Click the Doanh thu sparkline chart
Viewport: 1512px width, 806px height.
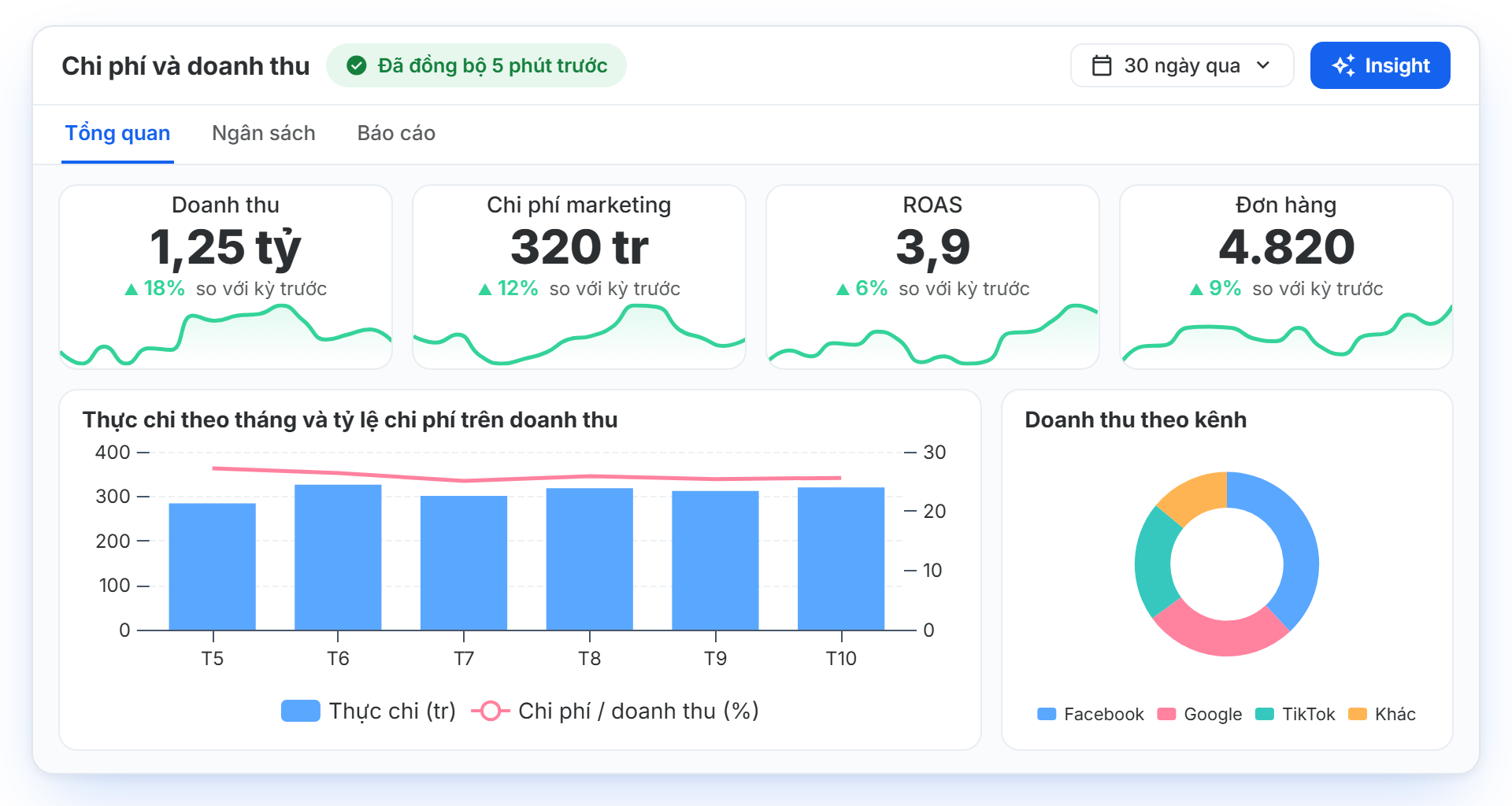tap(226, 337)
